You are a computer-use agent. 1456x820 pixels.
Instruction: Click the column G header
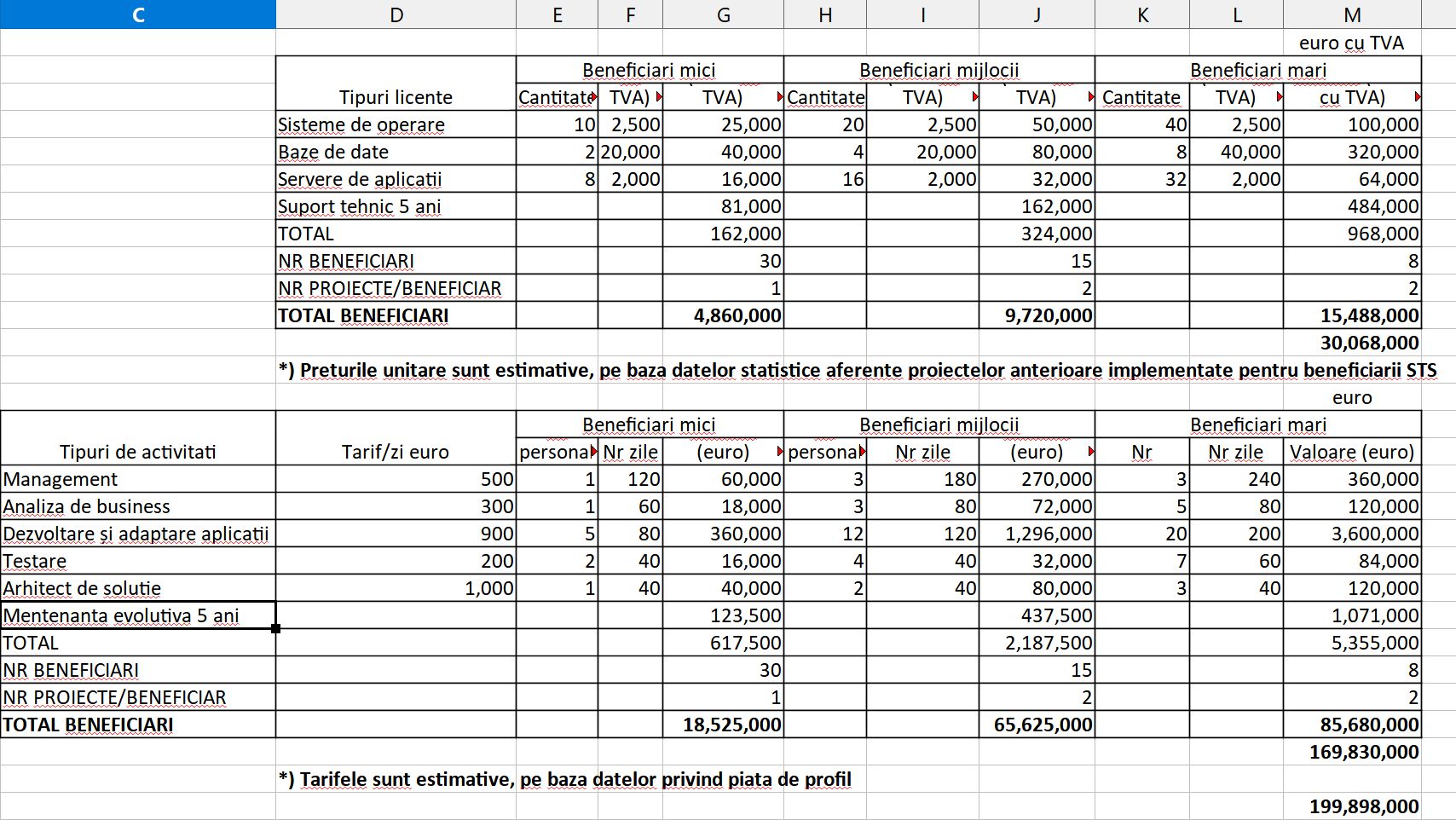723,14
